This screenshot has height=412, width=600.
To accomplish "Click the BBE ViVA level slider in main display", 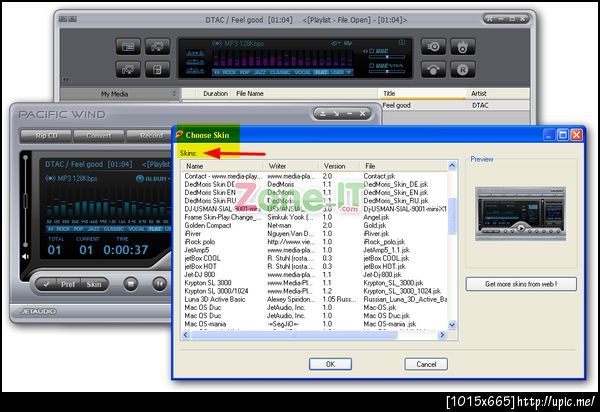I will click(387, 71).
